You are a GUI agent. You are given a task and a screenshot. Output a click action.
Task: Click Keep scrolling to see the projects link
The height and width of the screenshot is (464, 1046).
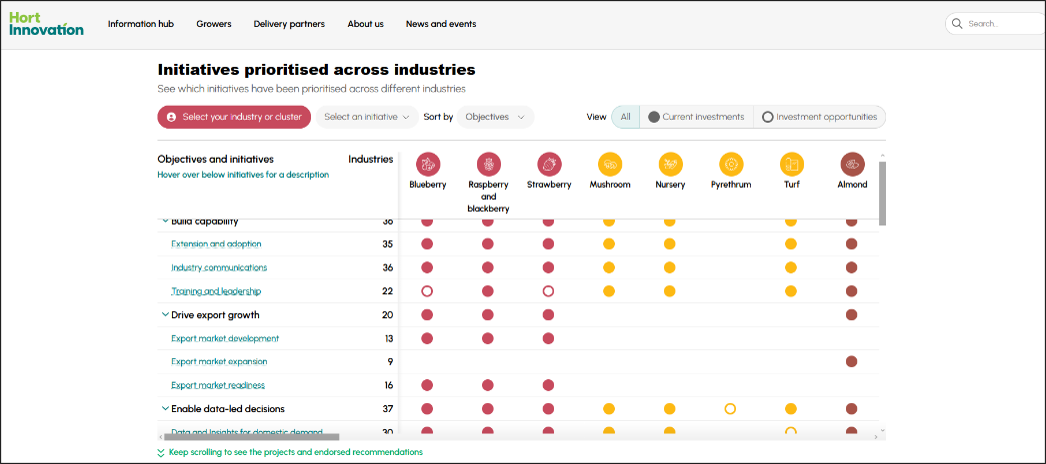tap(296, 452)
